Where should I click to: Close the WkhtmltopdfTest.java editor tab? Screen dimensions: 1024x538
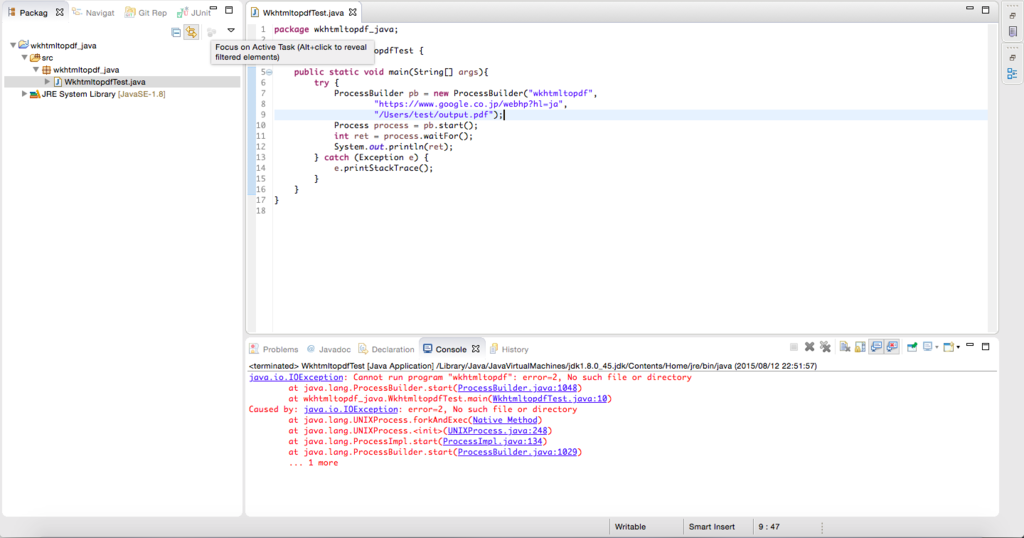click(353, 12)
